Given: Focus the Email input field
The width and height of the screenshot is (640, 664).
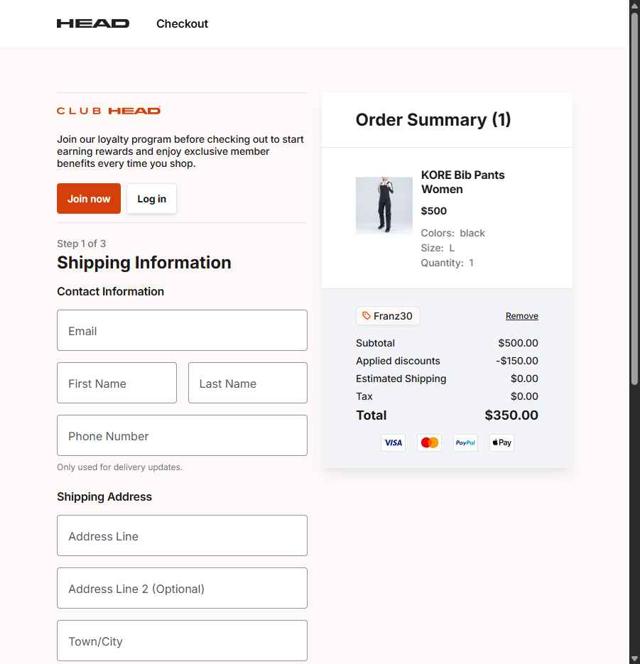Looking at the screenshot, I should (x=182, y=331).
